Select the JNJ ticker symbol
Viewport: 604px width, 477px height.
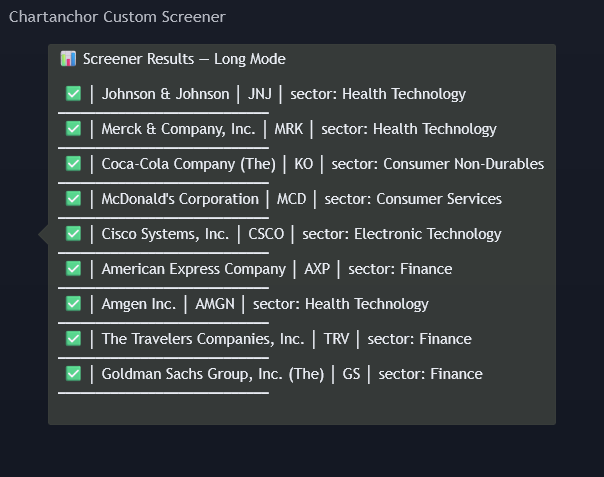point(260,94)
